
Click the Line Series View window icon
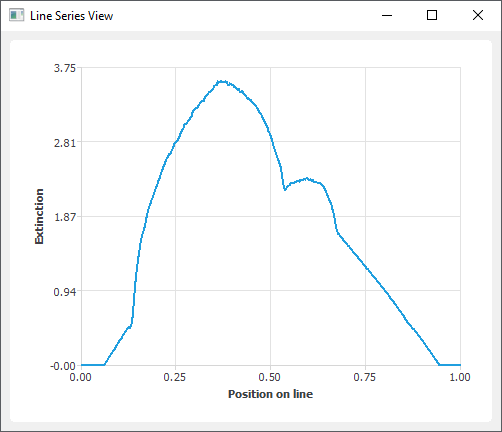click(16, 15)
